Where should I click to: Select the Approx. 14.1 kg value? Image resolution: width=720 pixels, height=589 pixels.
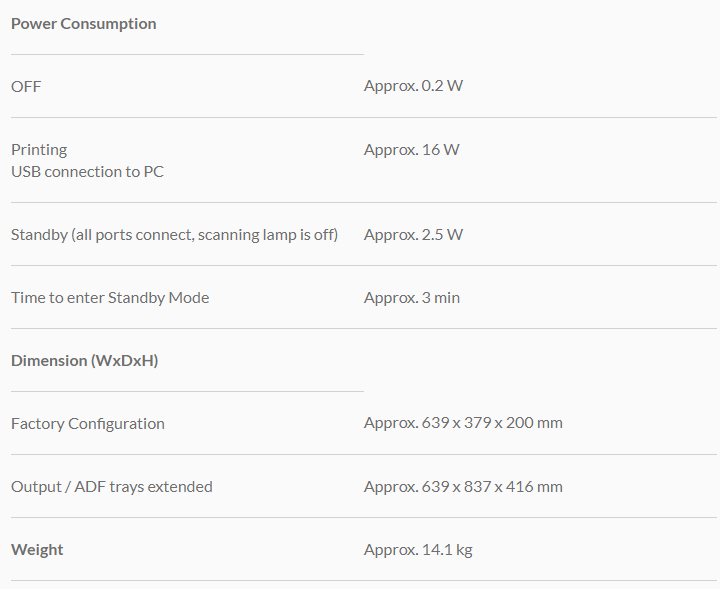click(x=417, y=550)
